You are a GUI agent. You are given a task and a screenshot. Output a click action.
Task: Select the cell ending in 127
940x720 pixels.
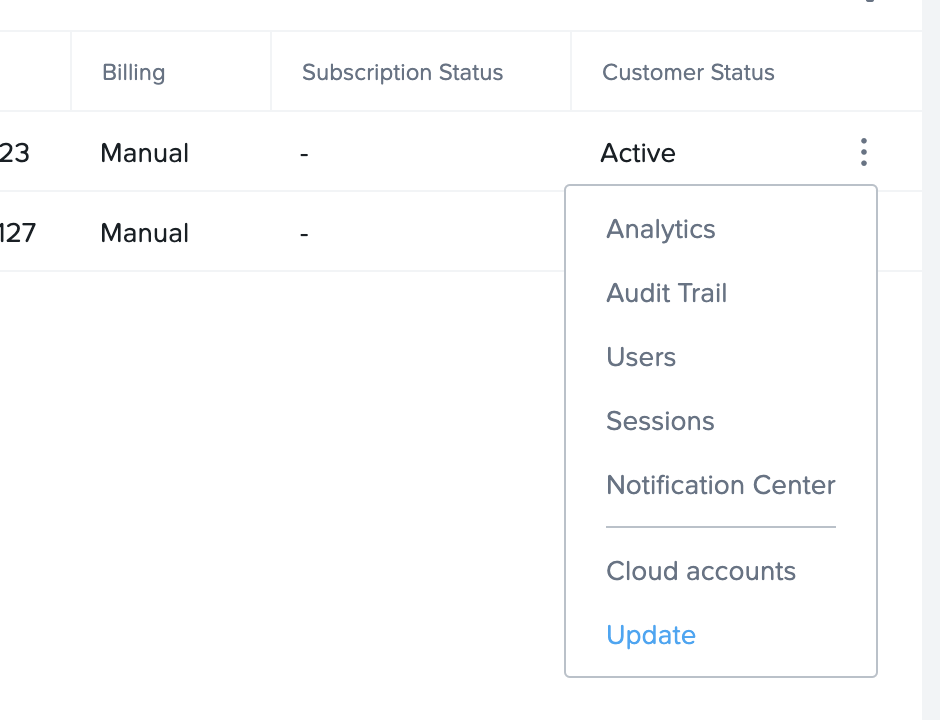point(18,233)
